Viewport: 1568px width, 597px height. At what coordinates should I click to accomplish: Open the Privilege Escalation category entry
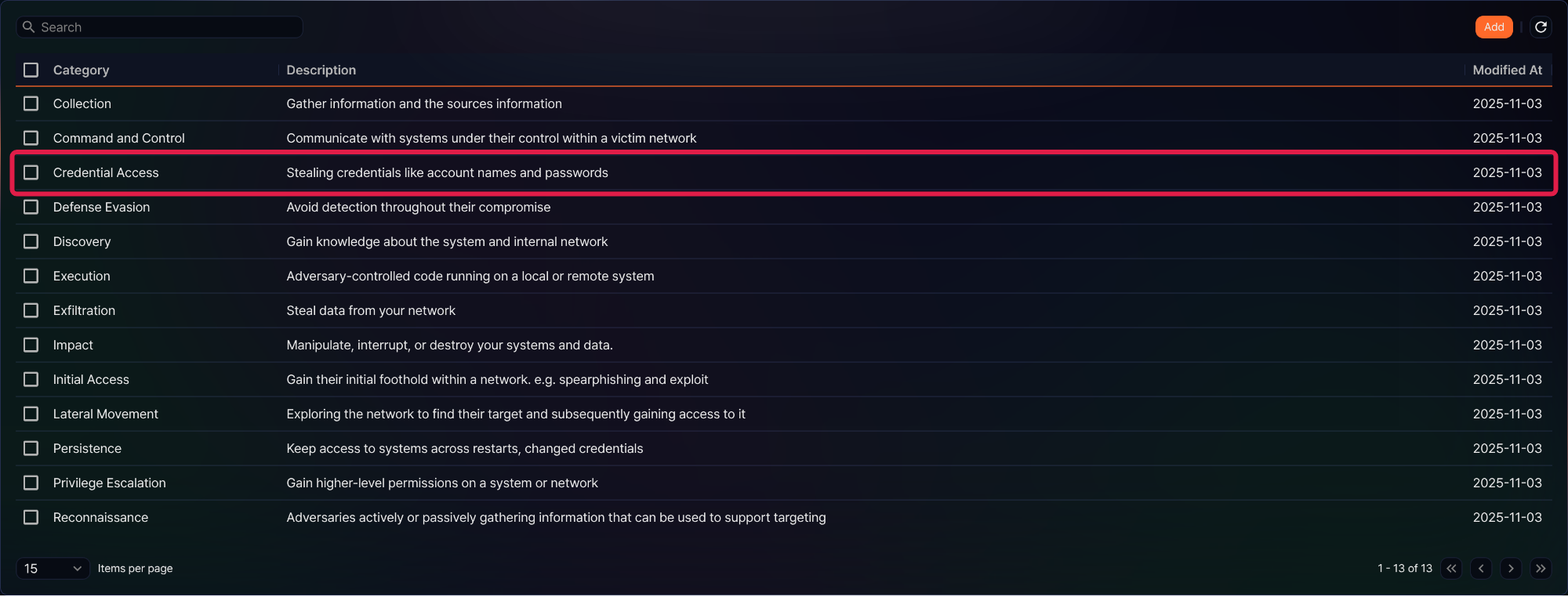coord(109,483)
